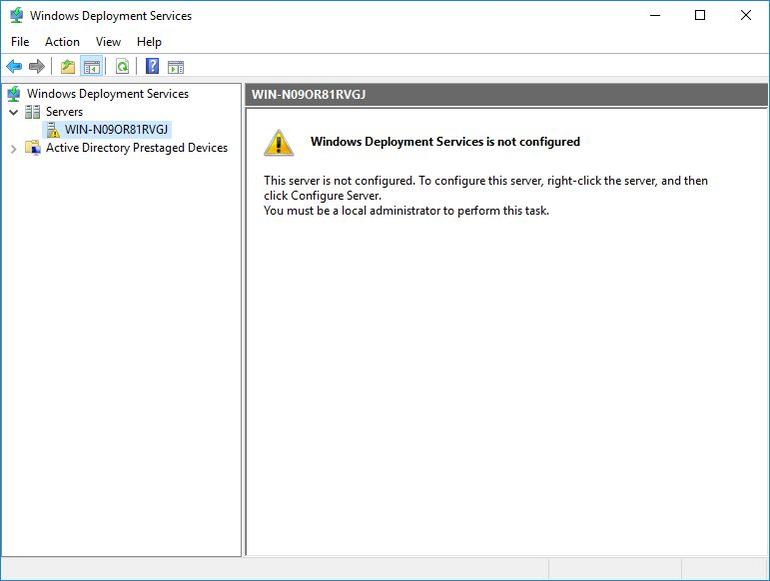Minimize the Windows Deployment Services window

pyautogui.click(x=655, y=15)
